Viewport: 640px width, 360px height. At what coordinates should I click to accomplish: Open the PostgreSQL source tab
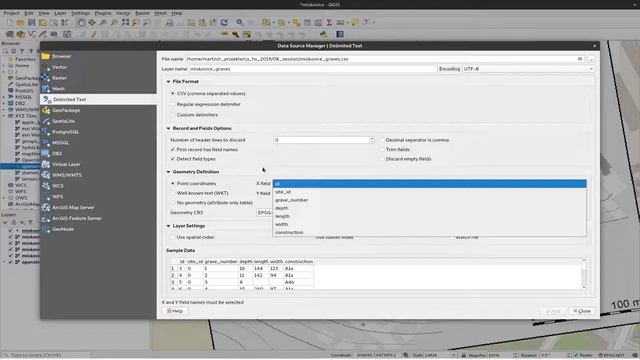(65, 132)
